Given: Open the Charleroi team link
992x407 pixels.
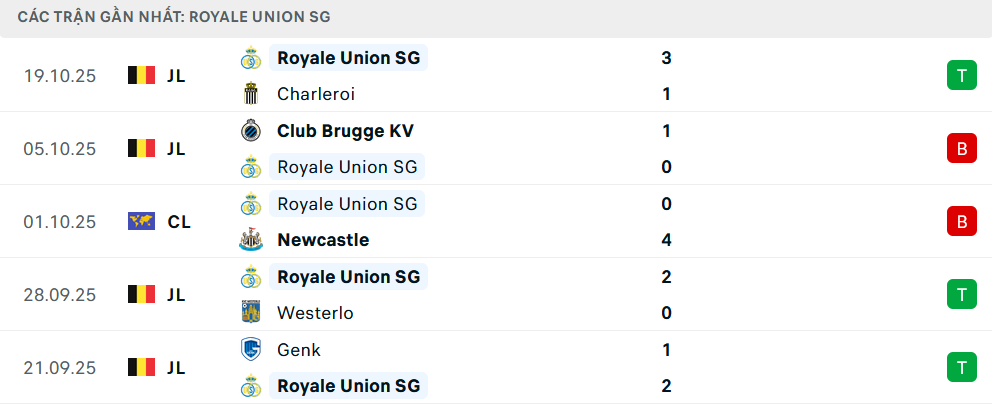Looking at the screenshot, I should [x=316, y=94].
